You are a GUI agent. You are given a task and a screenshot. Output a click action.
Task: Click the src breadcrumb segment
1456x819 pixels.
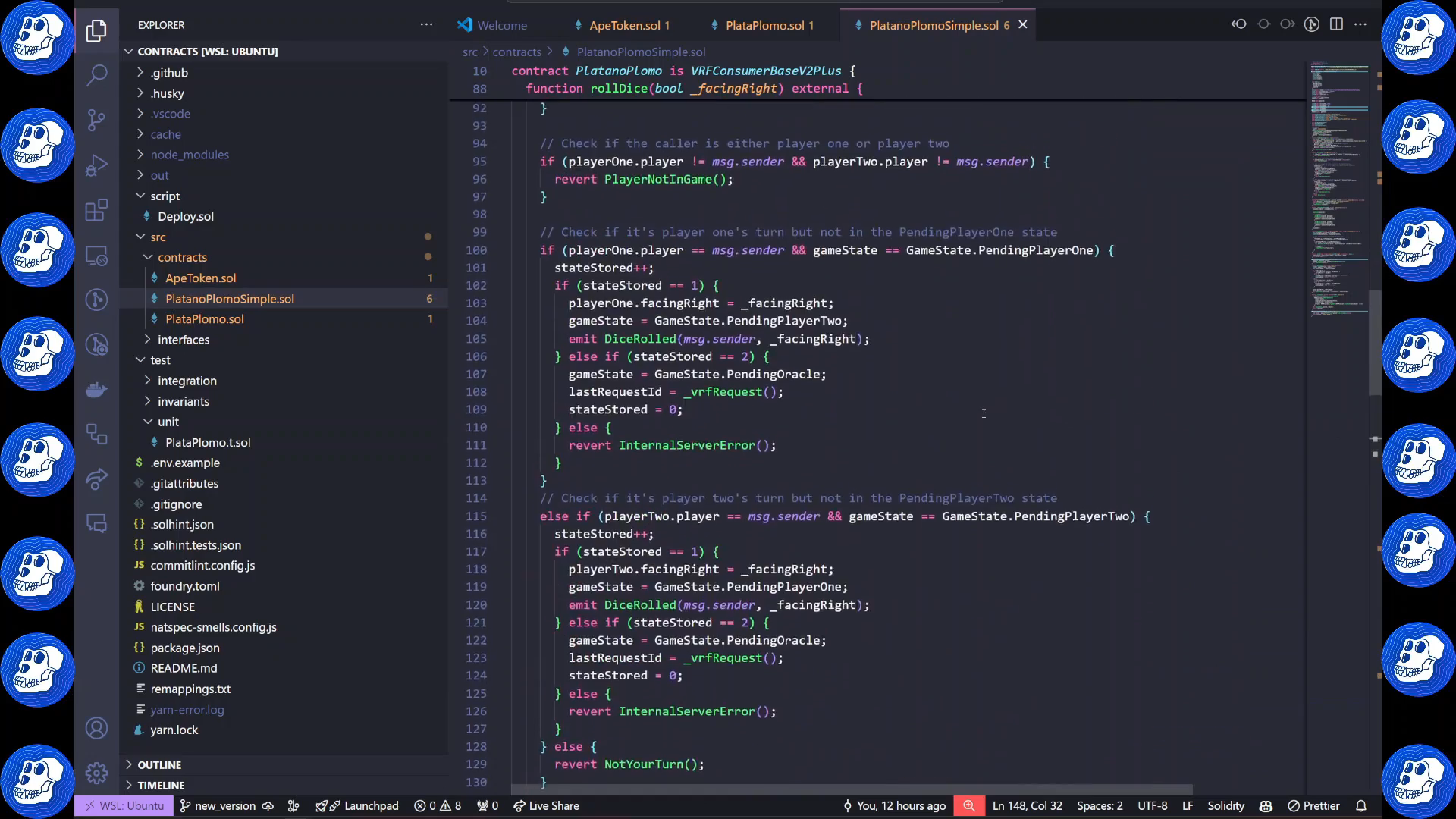(x=470, y=52)
